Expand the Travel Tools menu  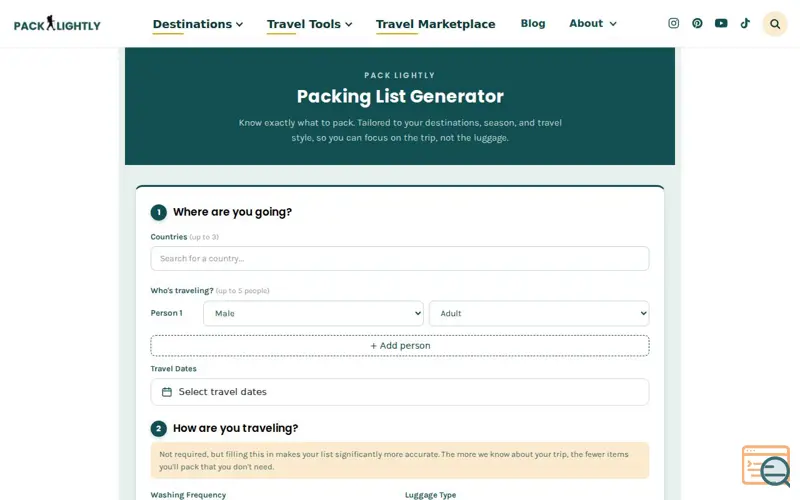(x=309, y=24)
